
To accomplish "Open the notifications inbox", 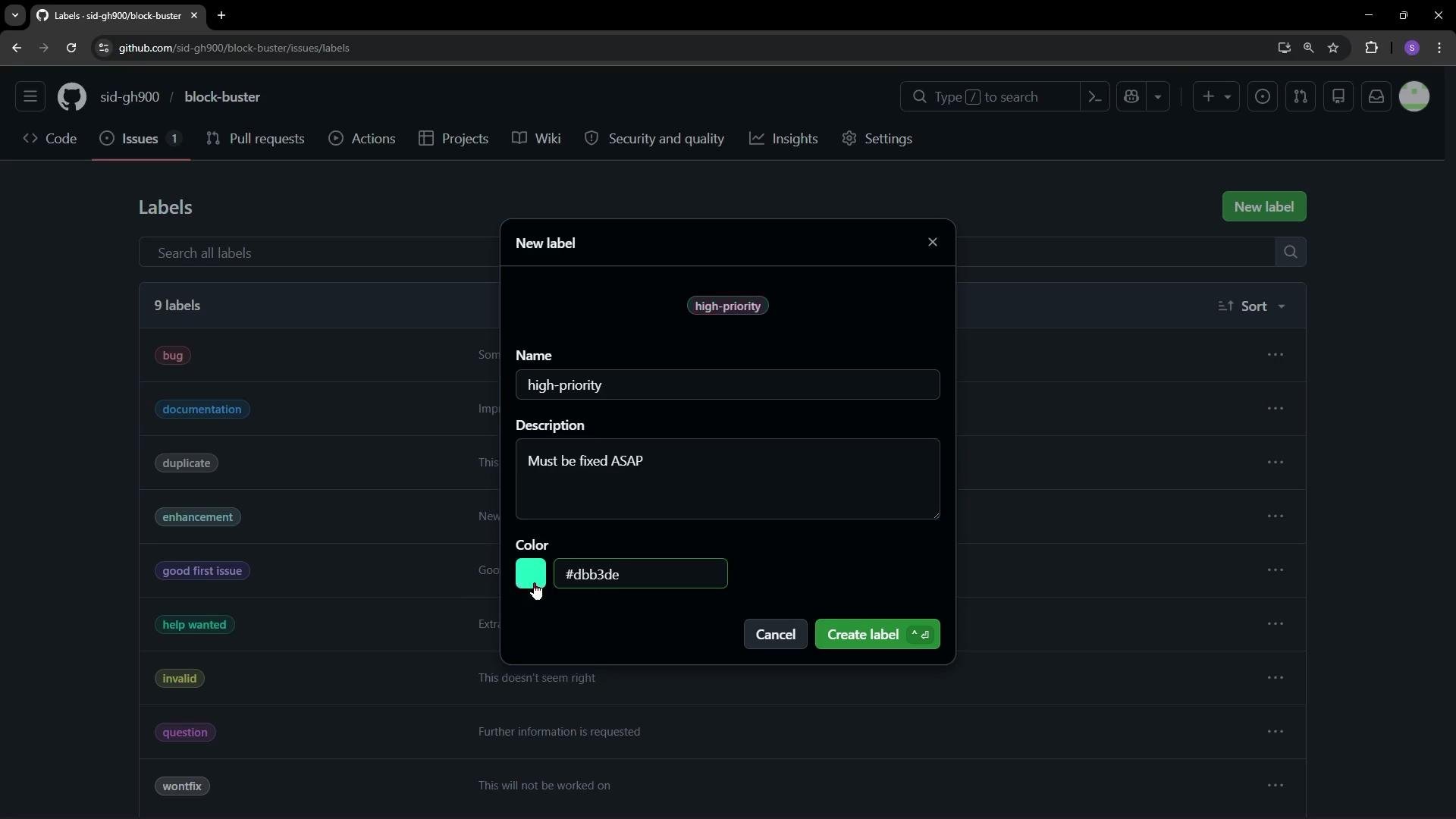I will 1376,97.
